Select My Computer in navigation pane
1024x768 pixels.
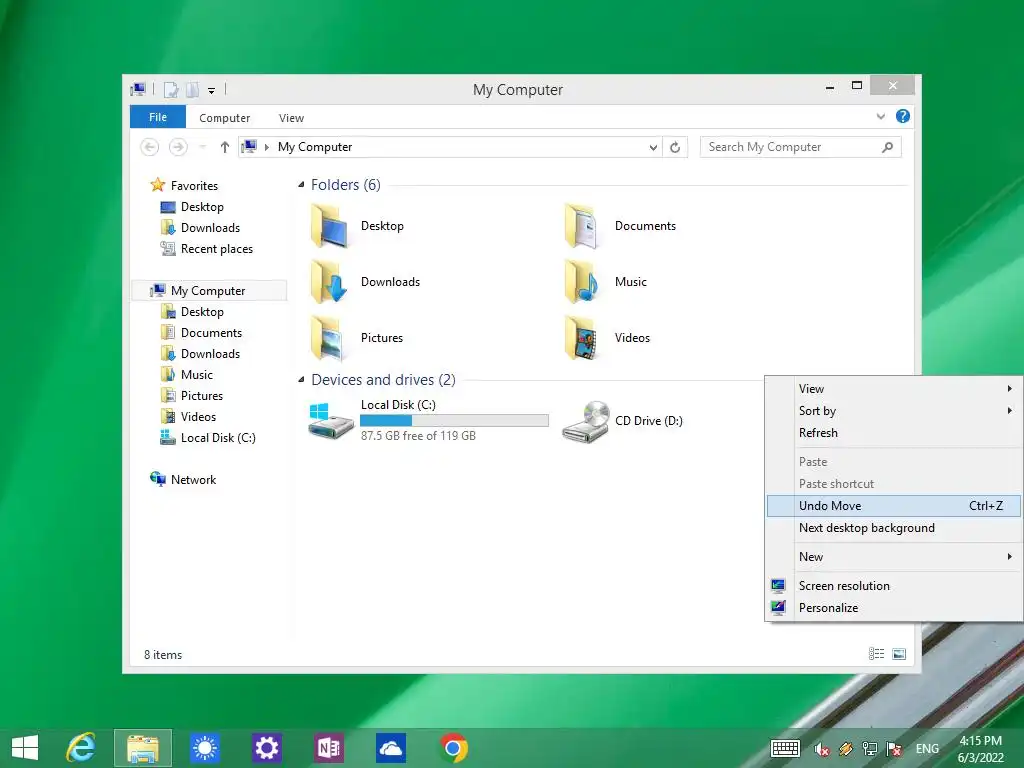coord(208,291)
